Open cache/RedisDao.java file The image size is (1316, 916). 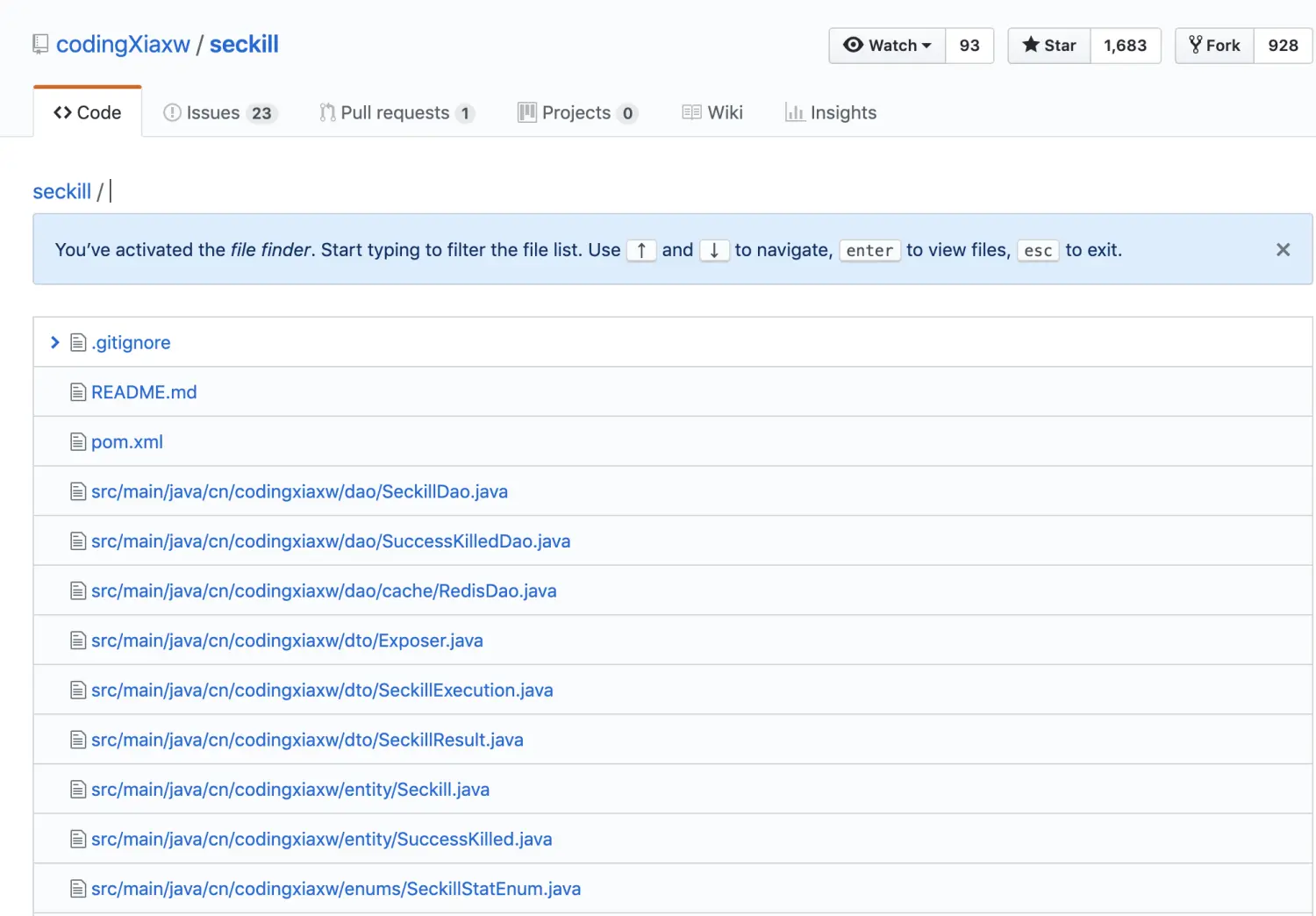click(324, 590)
